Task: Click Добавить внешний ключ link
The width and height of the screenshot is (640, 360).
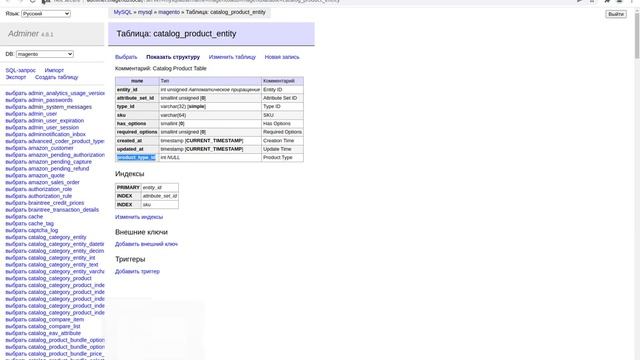Action: click(146, 244)
